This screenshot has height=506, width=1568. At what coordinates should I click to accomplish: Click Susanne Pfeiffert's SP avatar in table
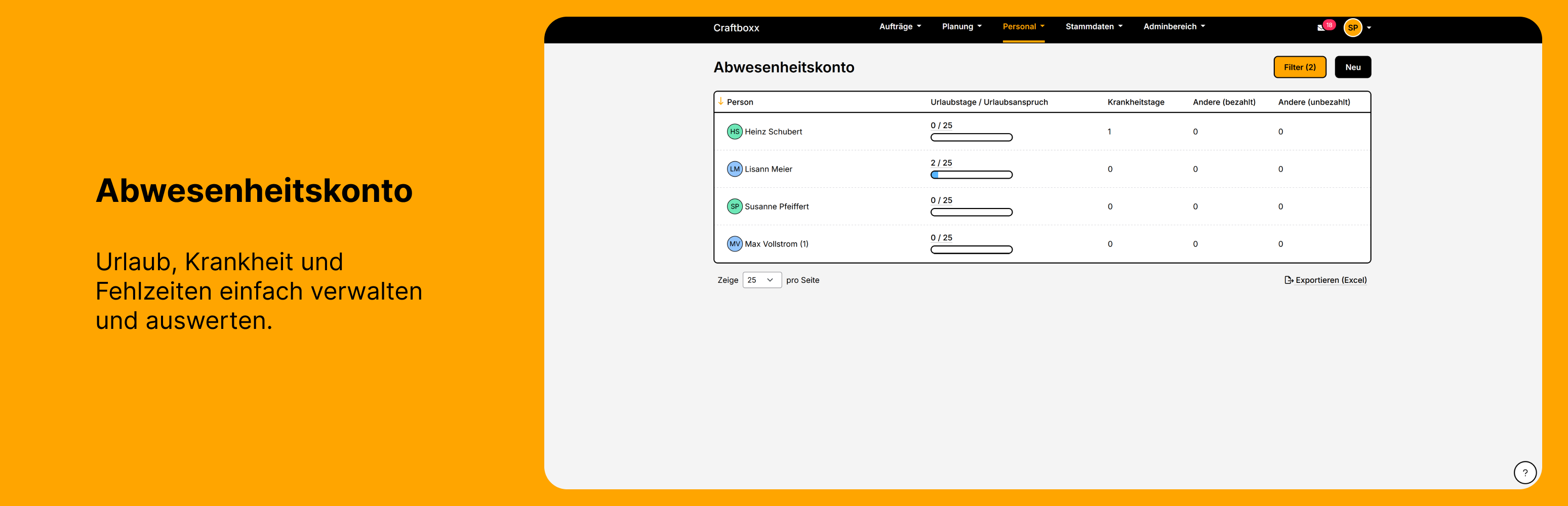734,206
